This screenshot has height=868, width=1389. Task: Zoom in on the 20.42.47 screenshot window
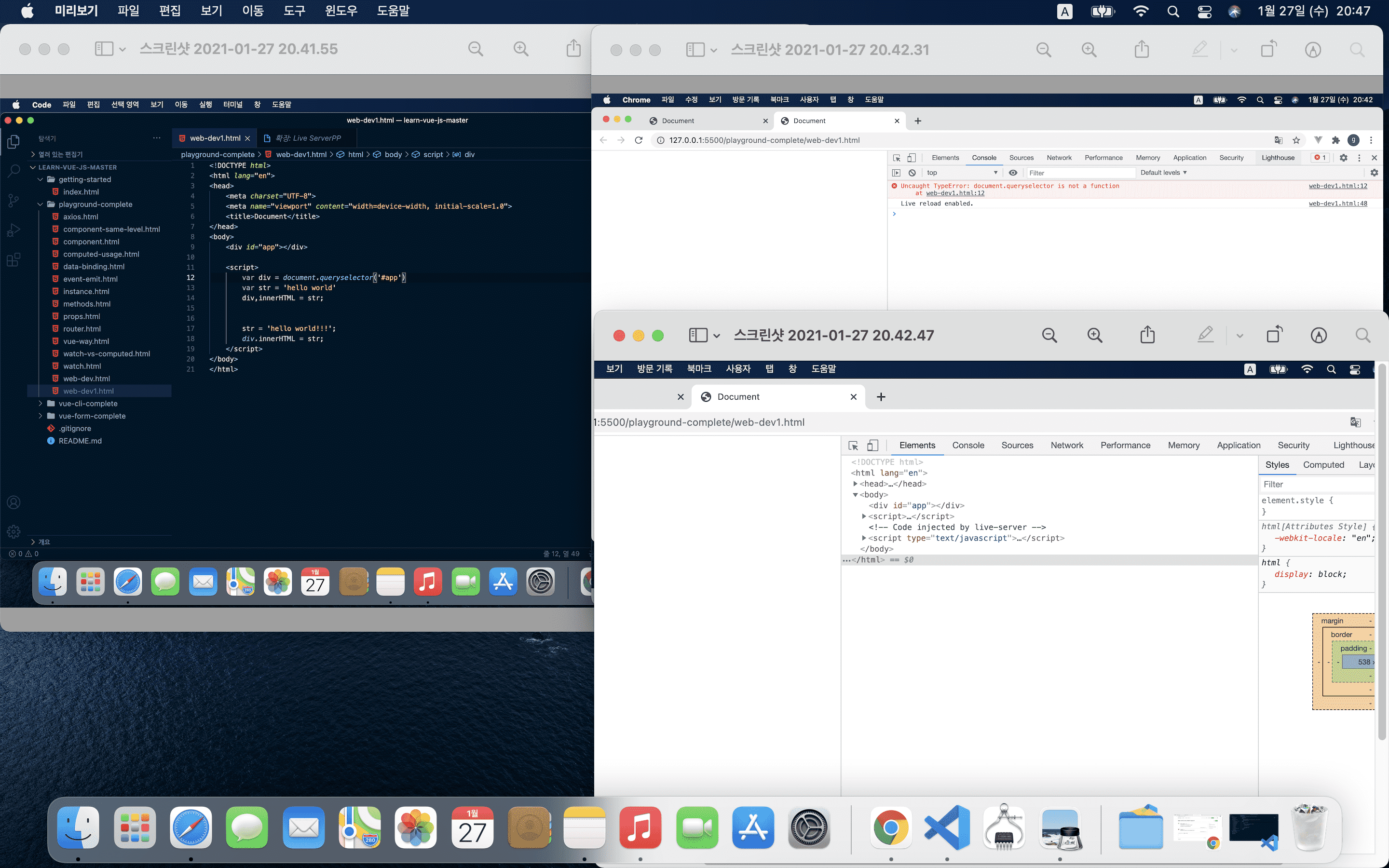tap(1094, 335)
